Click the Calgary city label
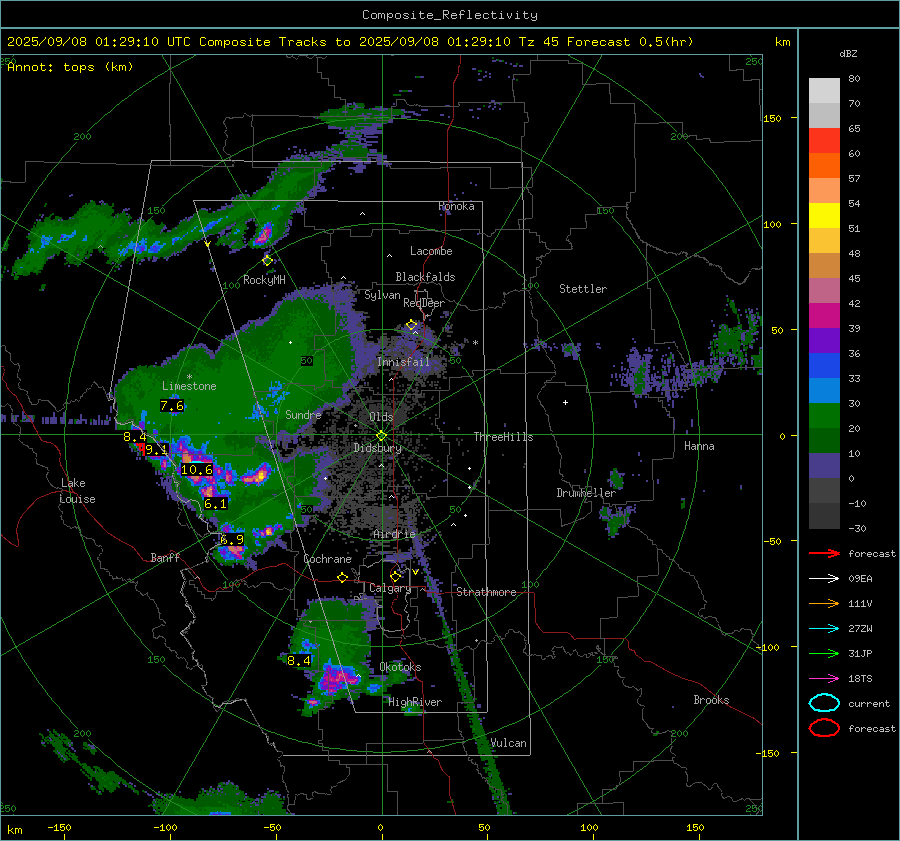 click(x=390, y=588)
